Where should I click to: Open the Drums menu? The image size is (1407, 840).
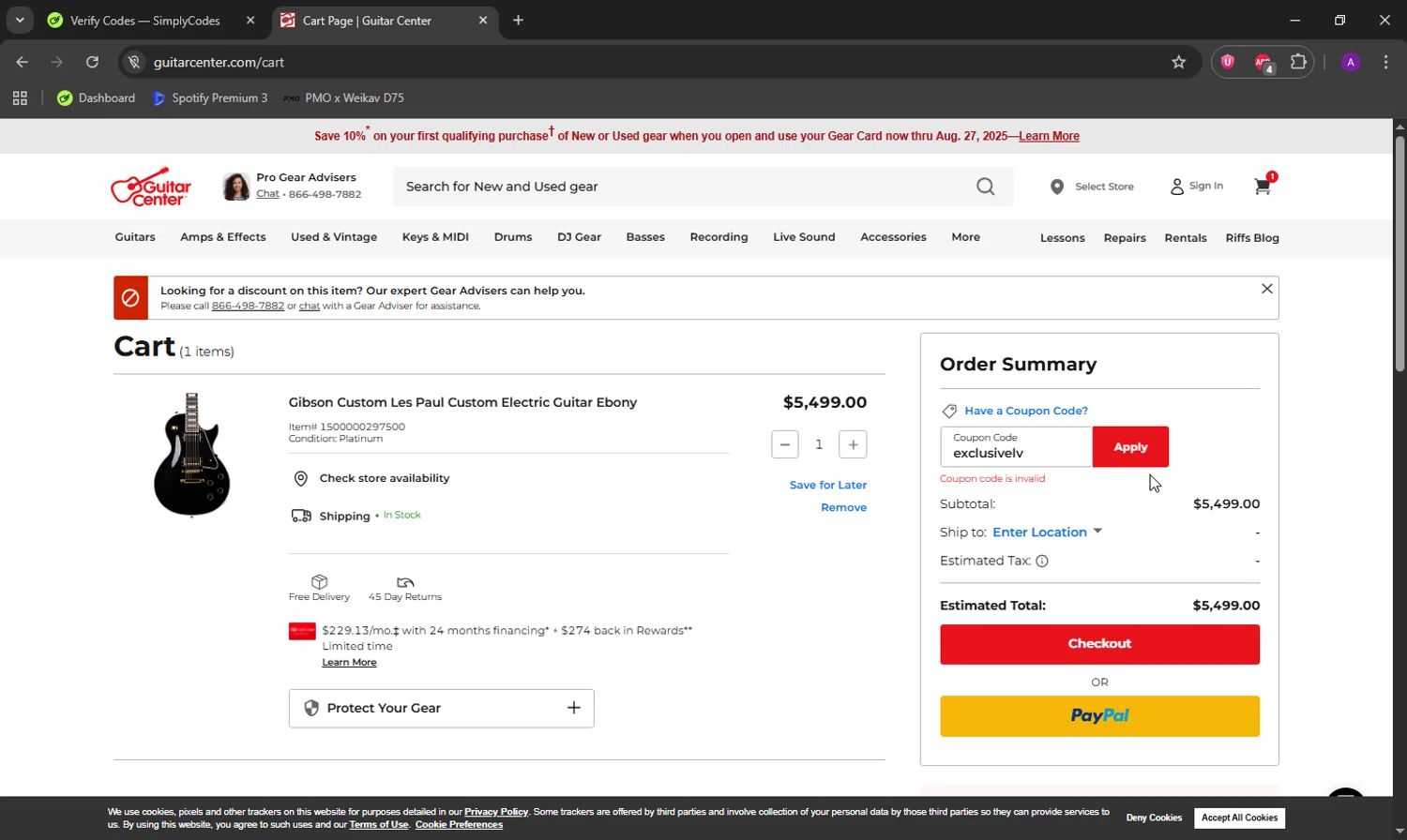[x=513, y=237]
